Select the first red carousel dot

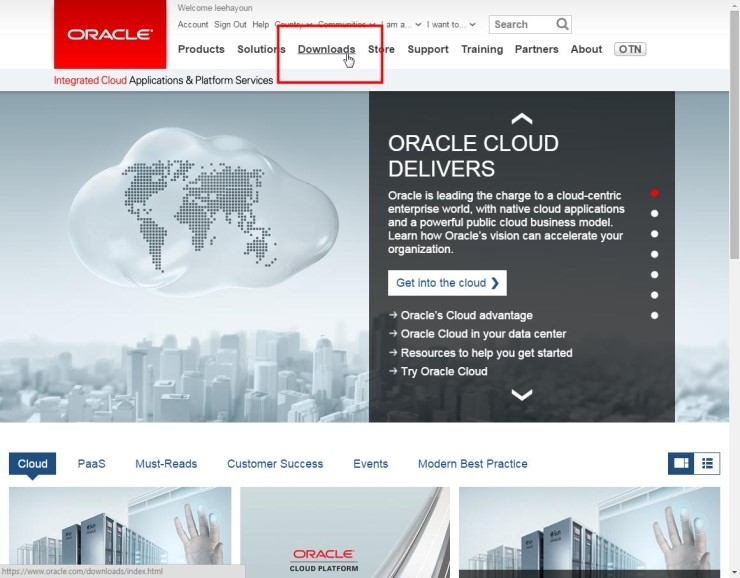[x=654, y=193]
